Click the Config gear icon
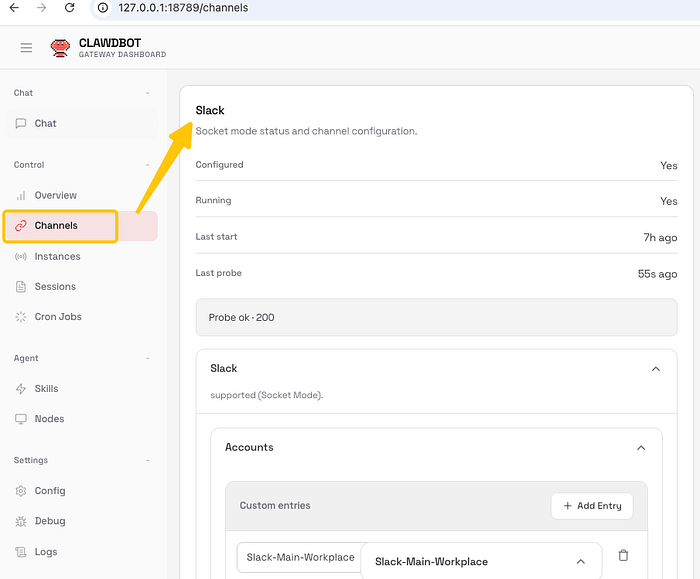700x579 pixels. click(21, 491)
